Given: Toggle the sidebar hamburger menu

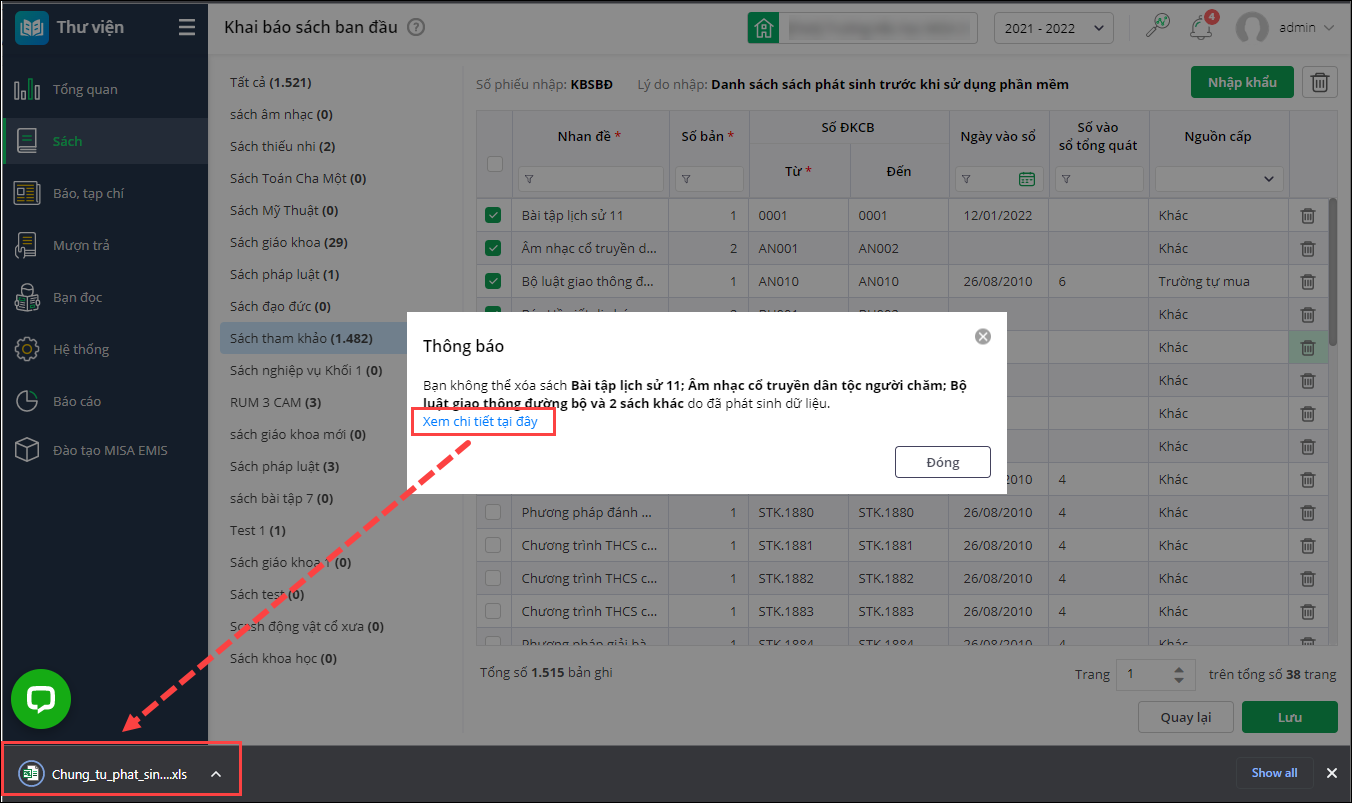Looking at the screenshot, I should click(x=187, y=27).
